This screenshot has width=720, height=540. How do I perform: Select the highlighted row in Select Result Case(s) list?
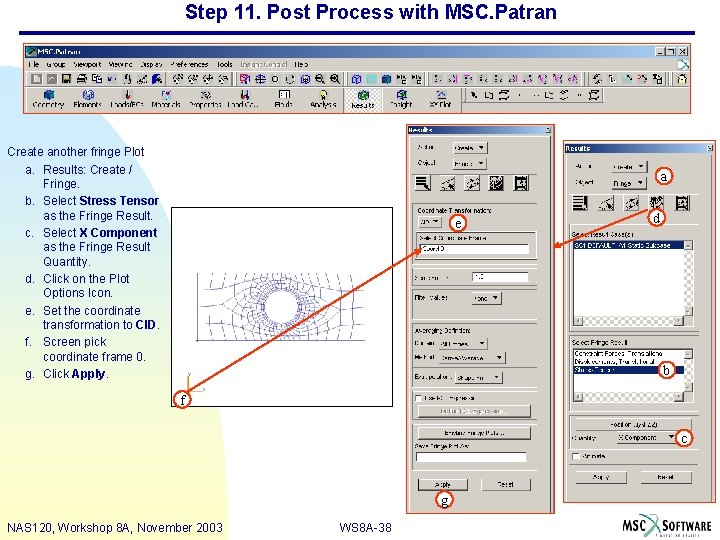point(629,245)
